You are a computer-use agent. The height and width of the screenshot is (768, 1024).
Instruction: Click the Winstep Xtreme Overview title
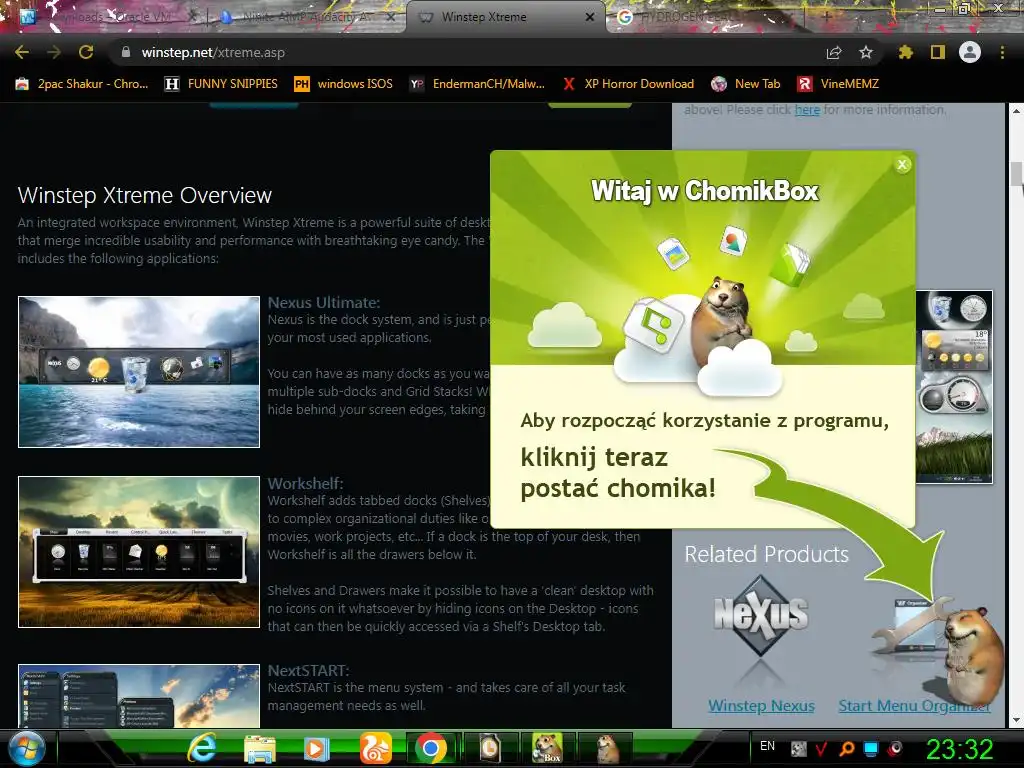point(144,195)
